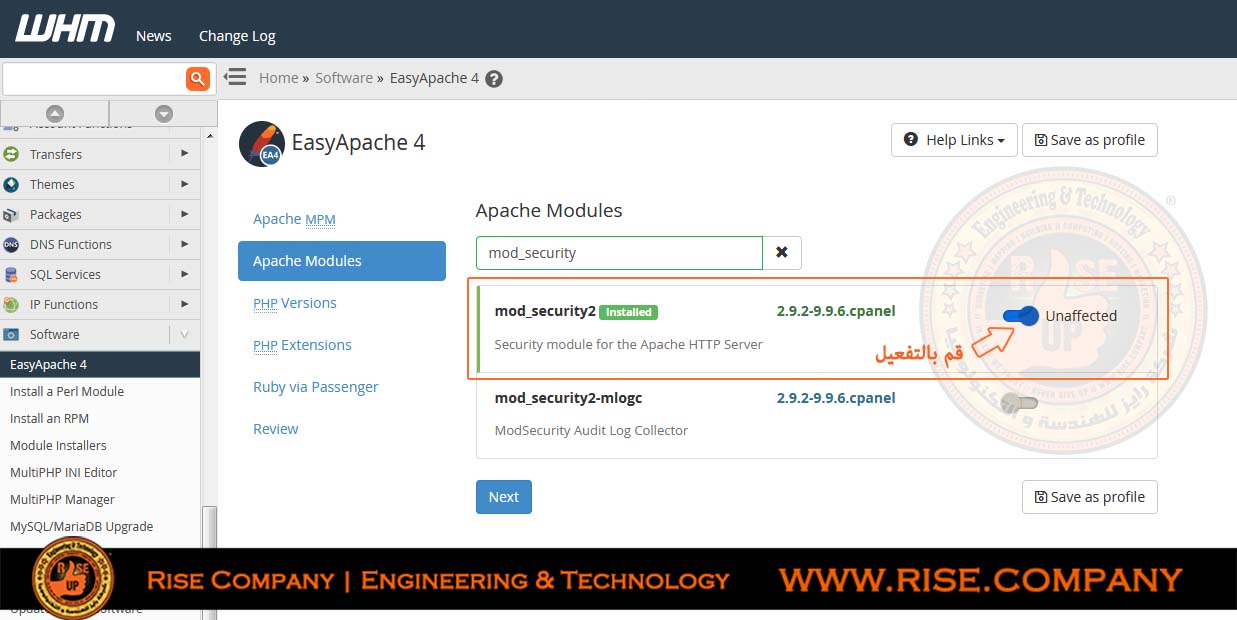Open the News menu item
The width and height of the screenshot is (1237, 620).
[154, 36]
